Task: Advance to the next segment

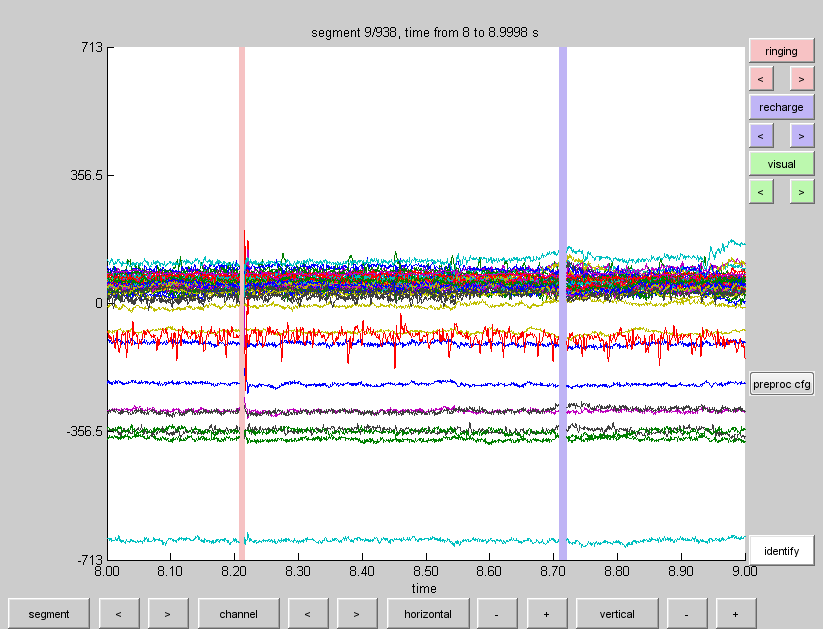Action: [x=167, y=614]
